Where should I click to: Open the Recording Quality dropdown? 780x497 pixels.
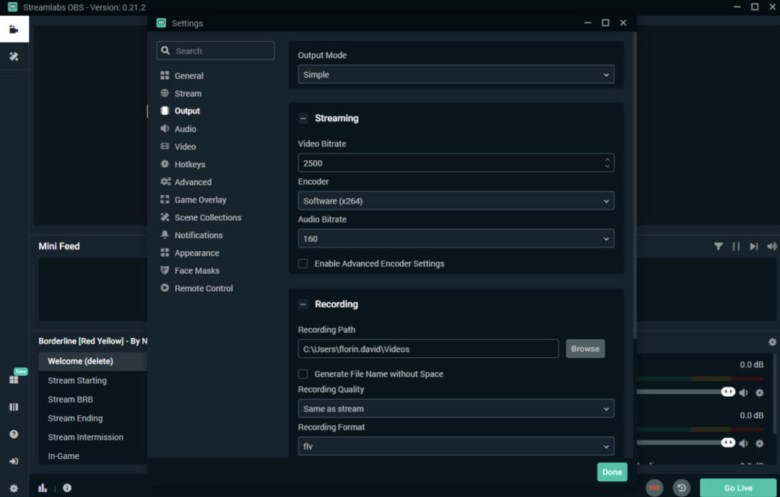tap(456, 408)
